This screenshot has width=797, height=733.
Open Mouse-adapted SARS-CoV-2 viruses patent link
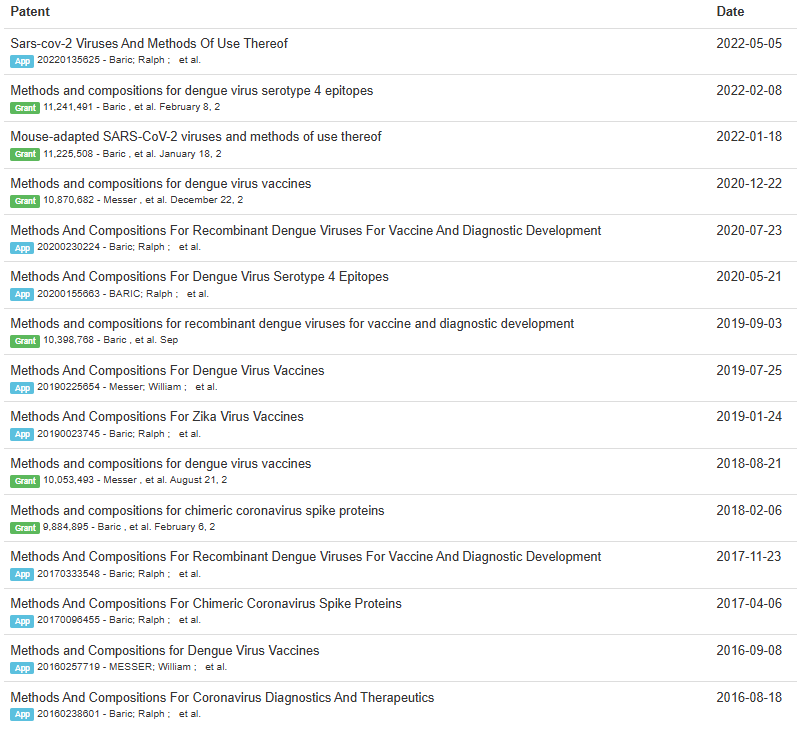(x=196, y=137)
